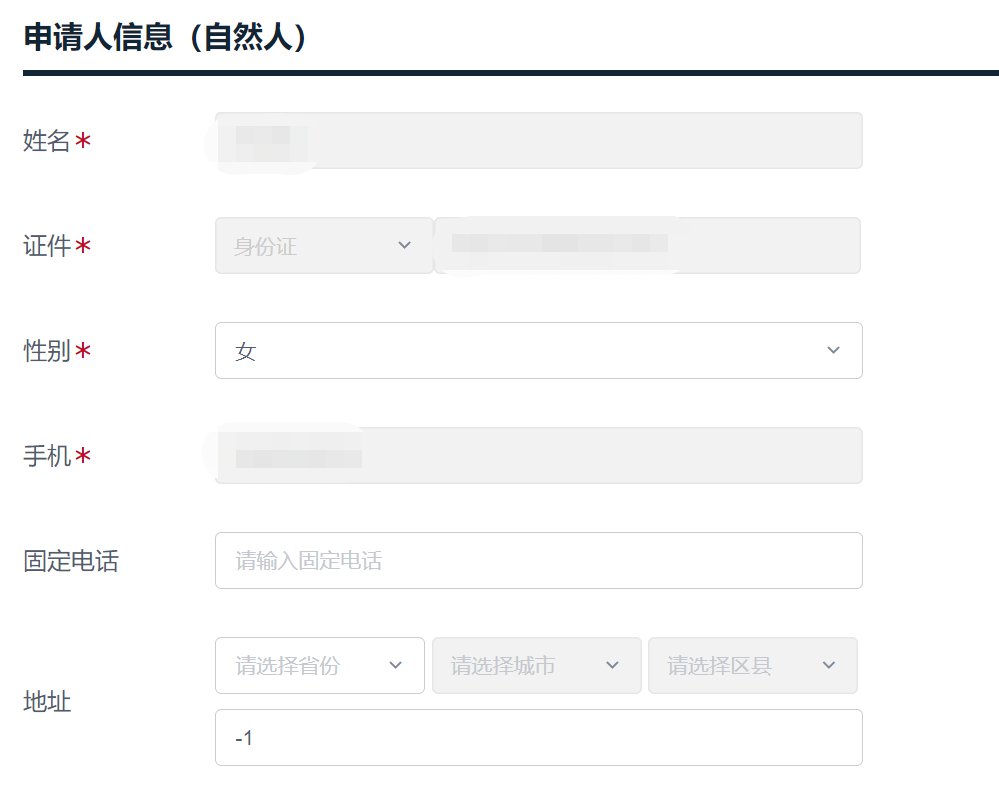Click the 证件 field label

pos(47,246)
